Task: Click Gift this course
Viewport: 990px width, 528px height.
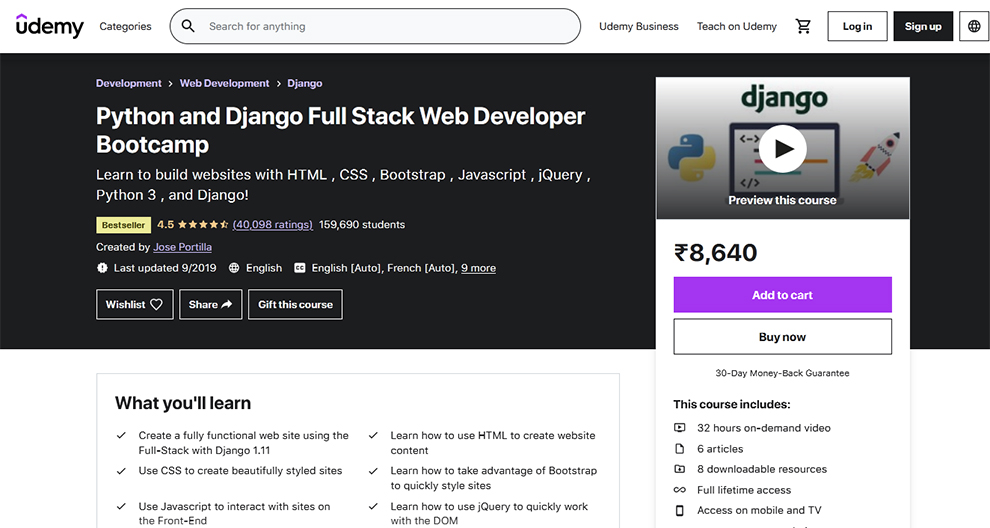Action: (295, 304)
